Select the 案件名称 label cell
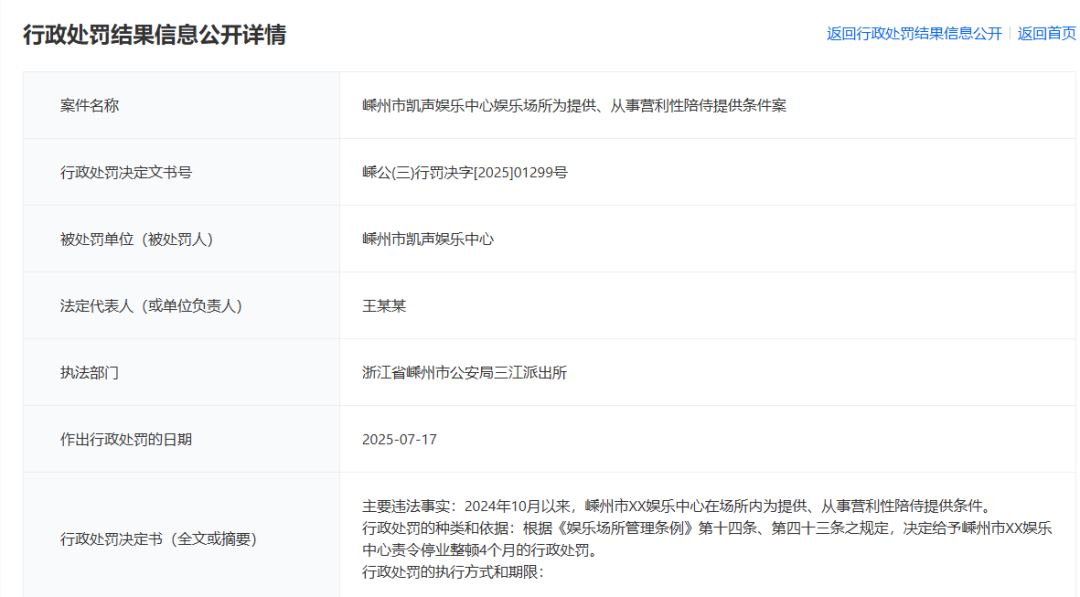Viewport: 1080px width, 597px height. click(x=89, y=105)
